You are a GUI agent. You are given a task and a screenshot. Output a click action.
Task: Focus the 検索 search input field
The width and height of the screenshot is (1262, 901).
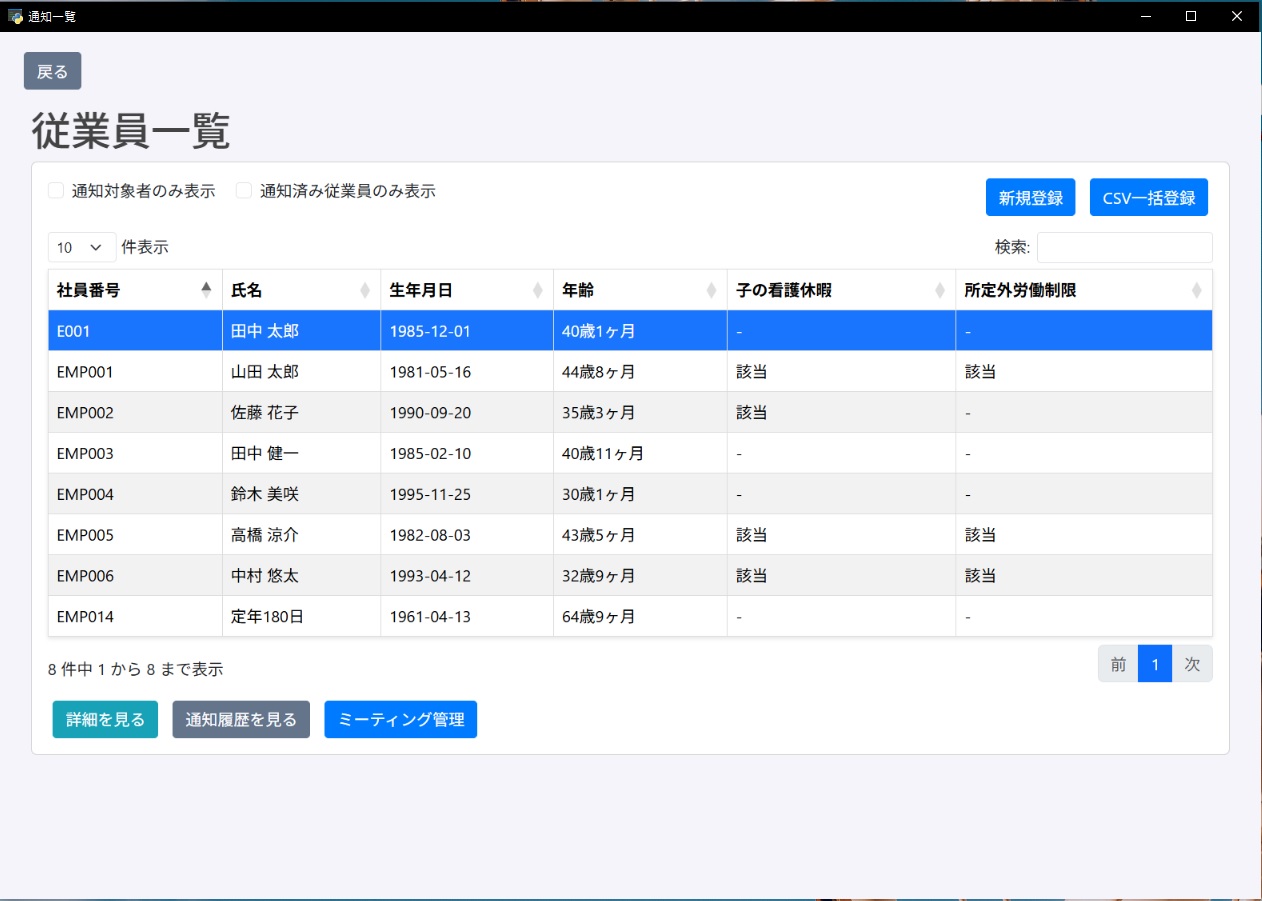click(1124, 247)
